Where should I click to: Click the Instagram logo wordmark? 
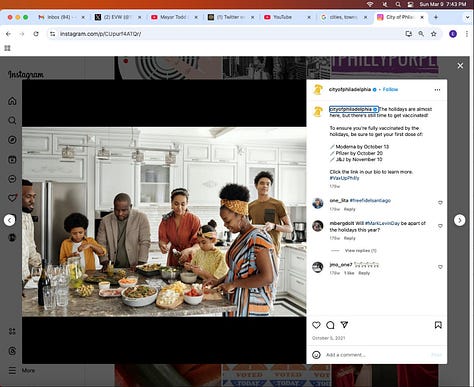click(26, 75)
